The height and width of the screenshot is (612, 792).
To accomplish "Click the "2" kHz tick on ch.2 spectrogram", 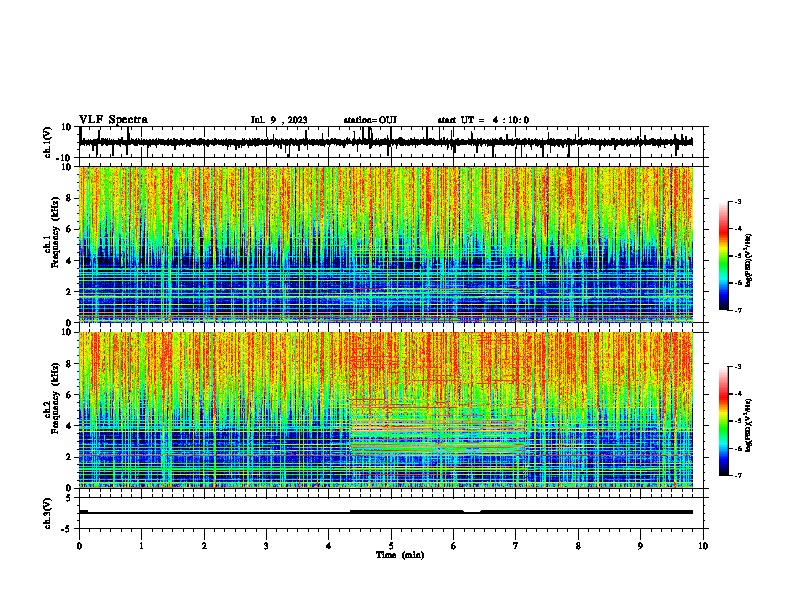I will coord(69,457).
